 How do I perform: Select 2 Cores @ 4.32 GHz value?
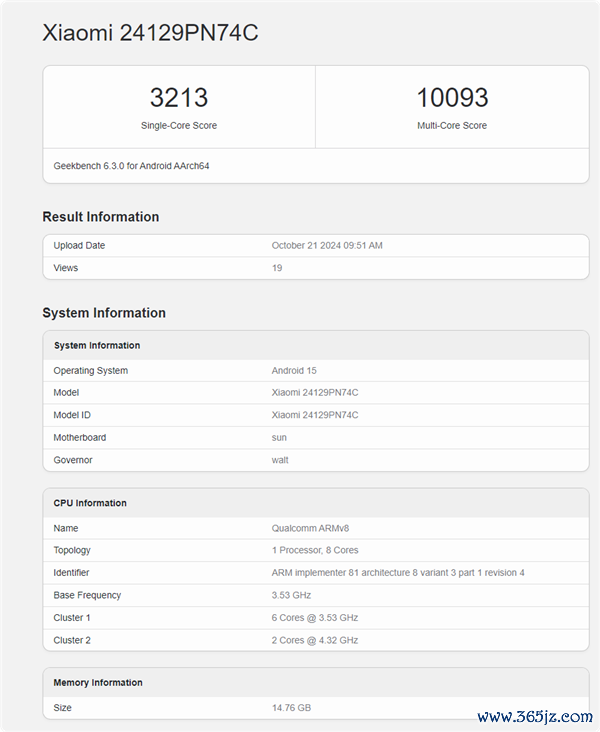pos(315,640)
